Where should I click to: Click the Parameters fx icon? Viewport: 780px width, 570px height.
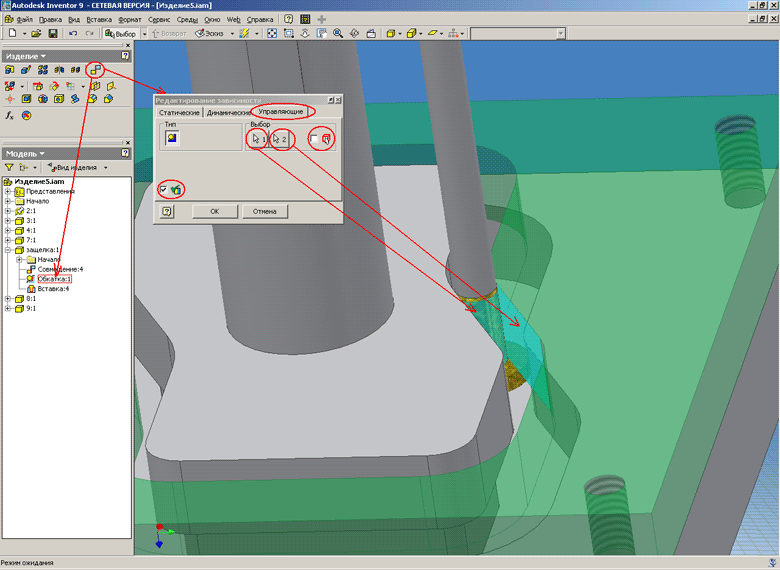[9, 116]
